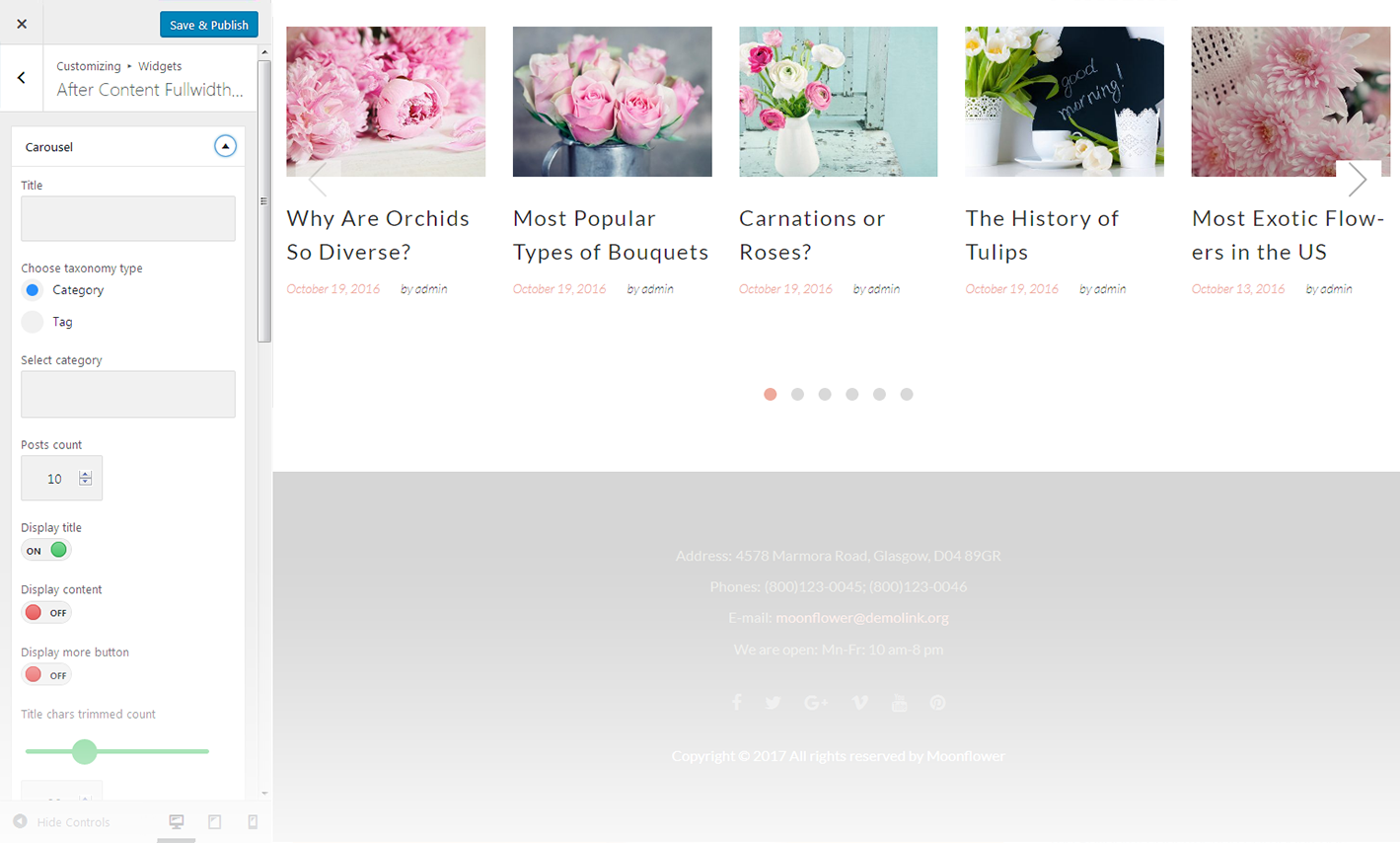
Task: Open the Select category dropdown
Action: pos(128,394)
